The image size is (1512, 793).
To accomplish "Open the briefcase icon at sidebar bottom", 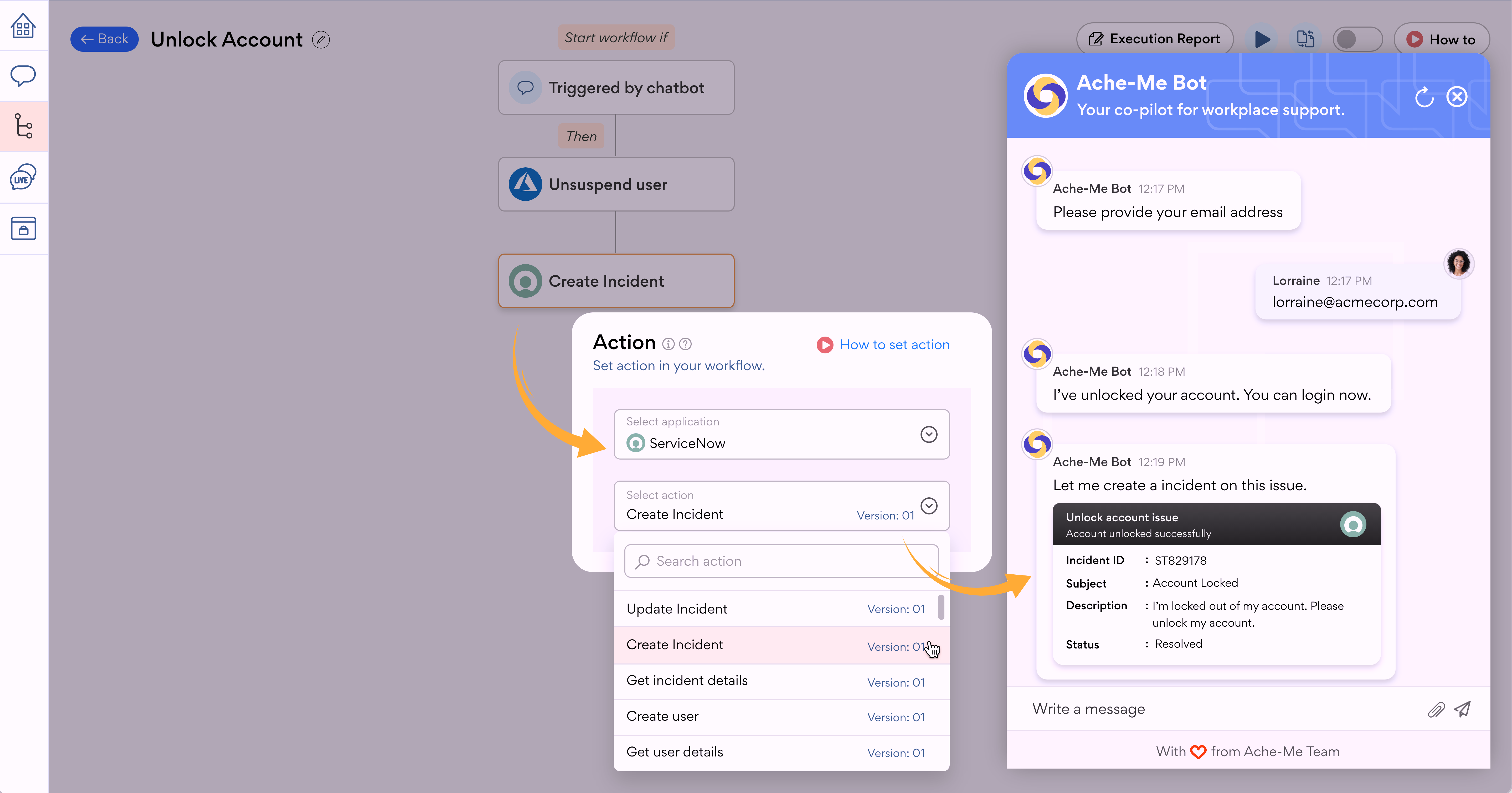I will (23, 228).
